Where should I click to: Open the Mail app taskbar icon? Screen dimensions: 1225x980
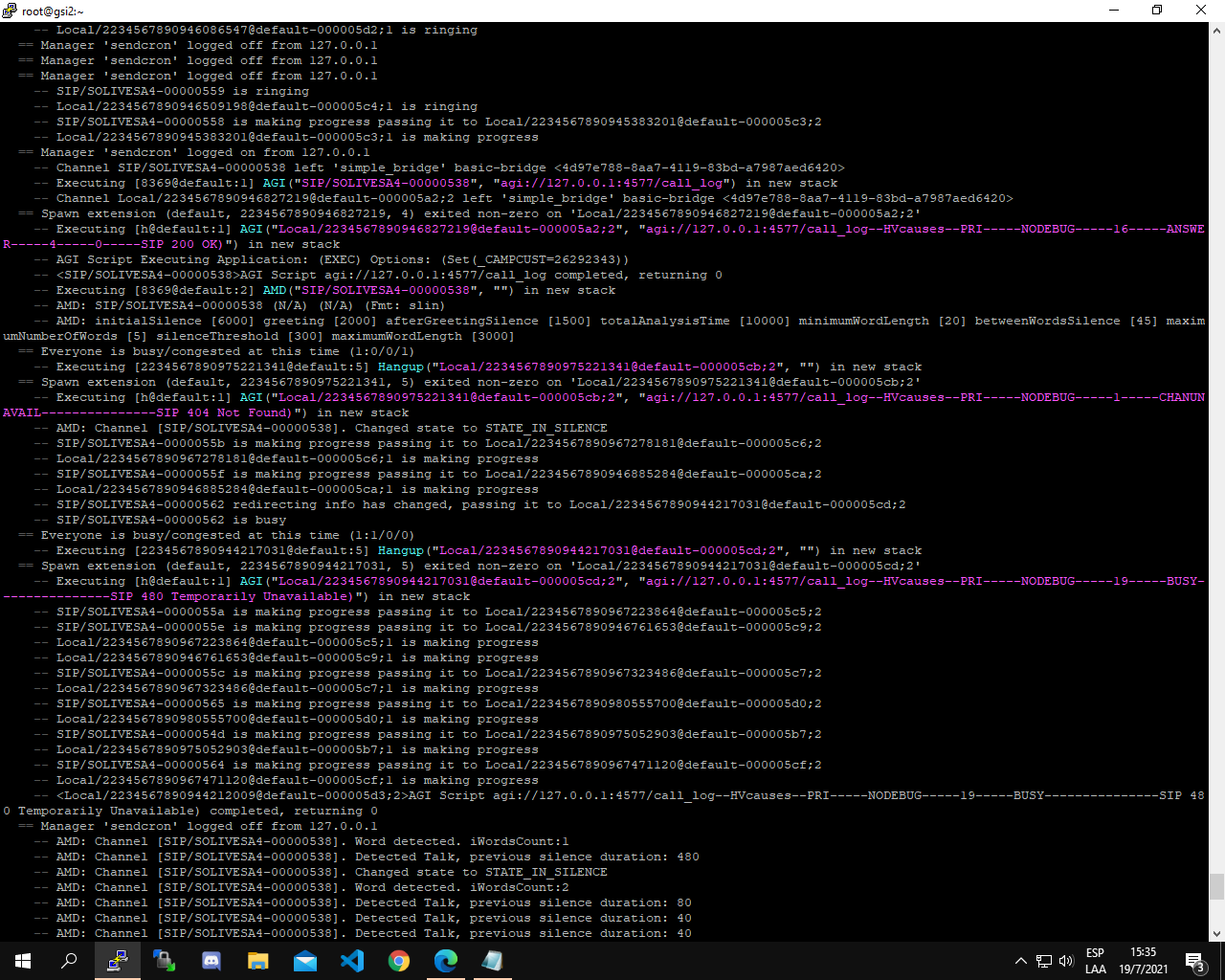click(305, 961)
